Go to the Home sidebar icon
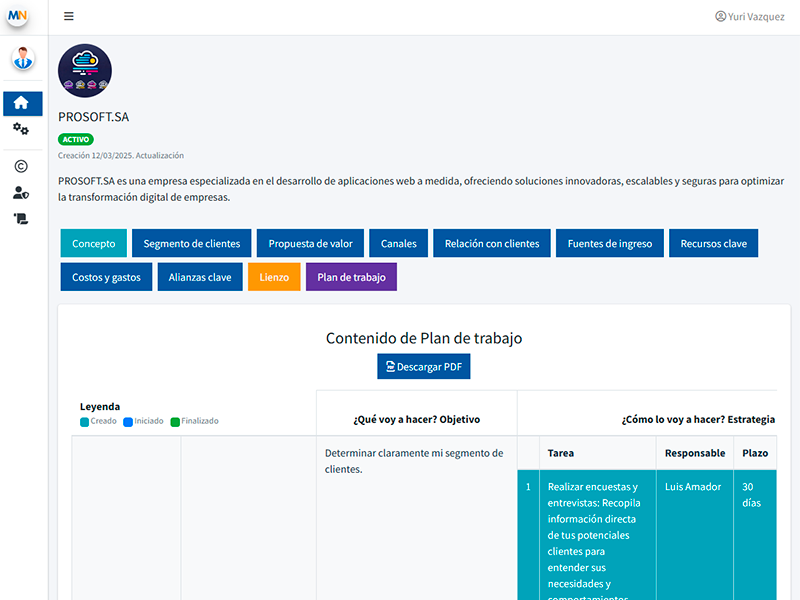The width and height of the screenshot is (800, 600). (22, 103)
